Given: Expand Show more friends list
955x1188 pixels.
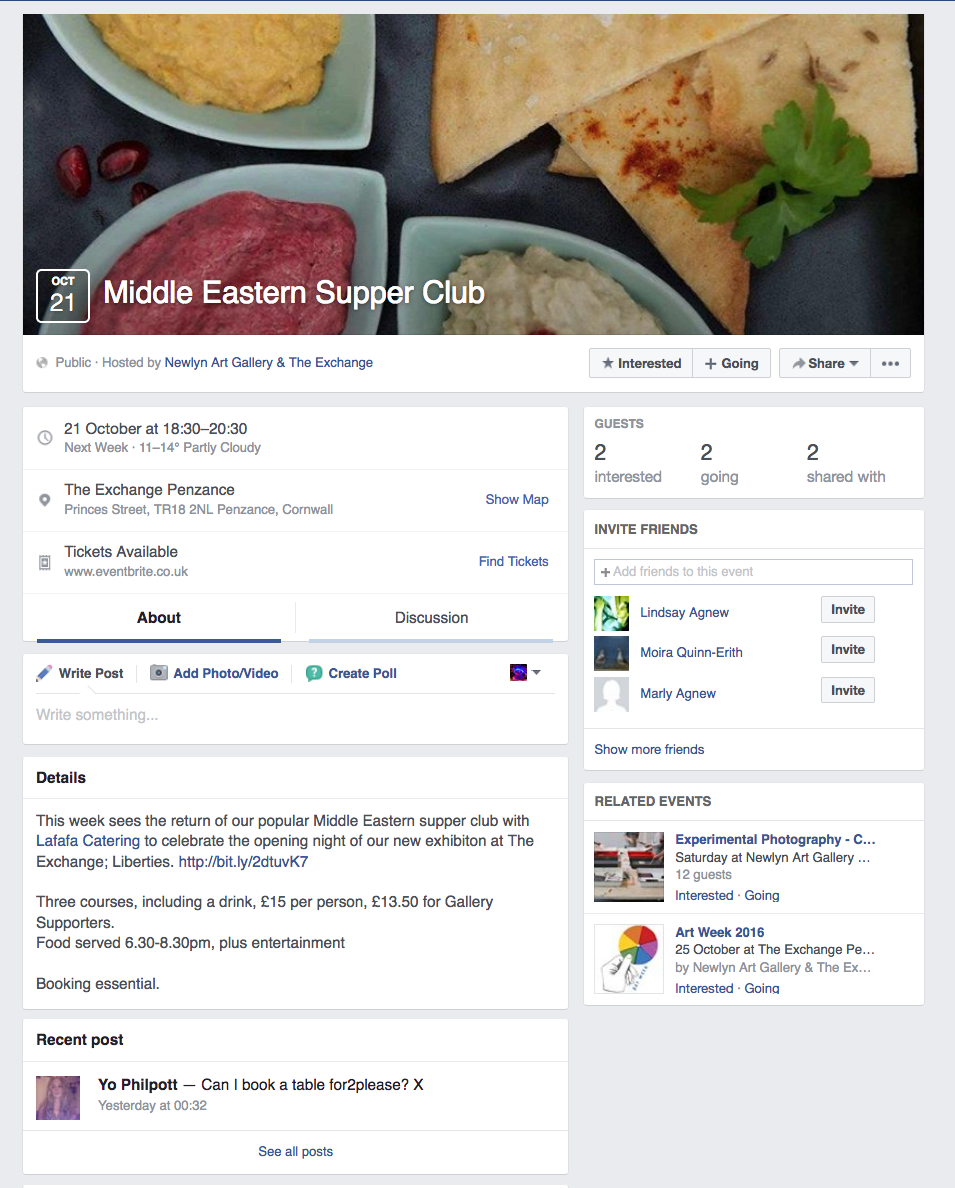Looking at the screenshot, I should tap(649, 749).
